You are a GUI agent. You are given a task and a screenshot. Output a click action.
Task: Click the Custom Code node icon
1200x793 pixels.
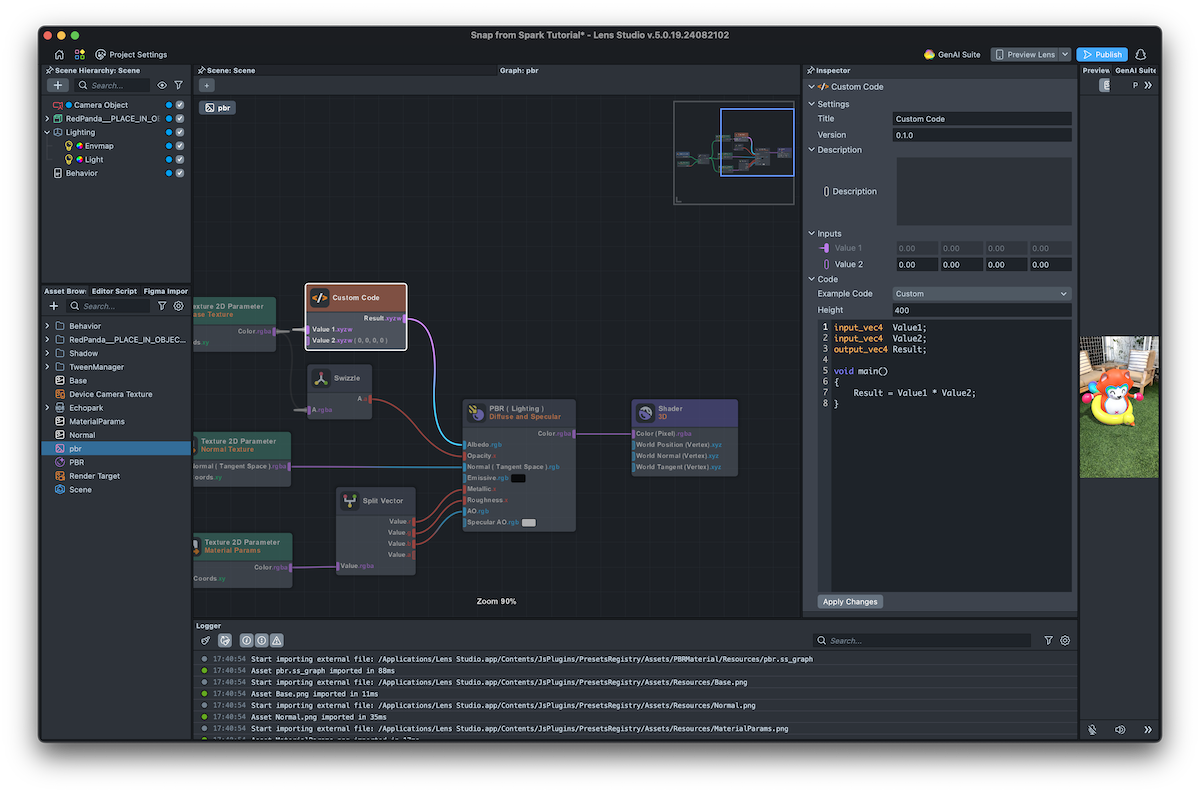tap(320, 298)
